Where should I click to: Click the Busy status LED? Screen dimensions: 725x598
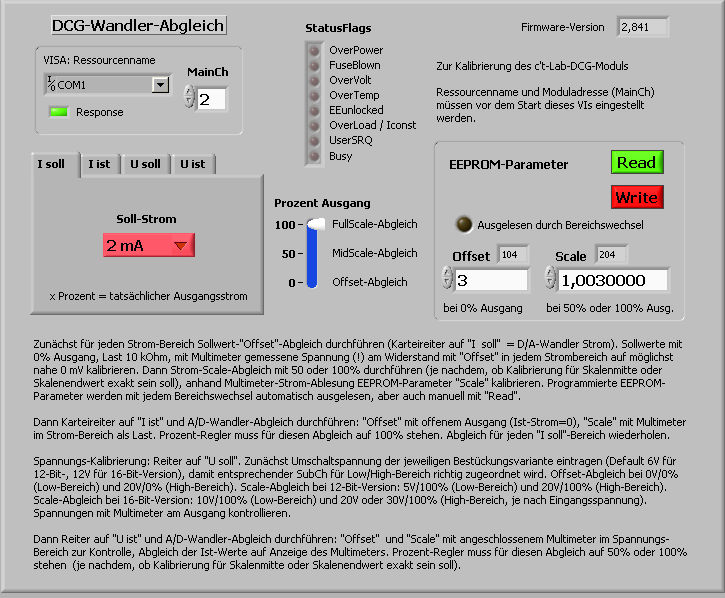[315, 156]
